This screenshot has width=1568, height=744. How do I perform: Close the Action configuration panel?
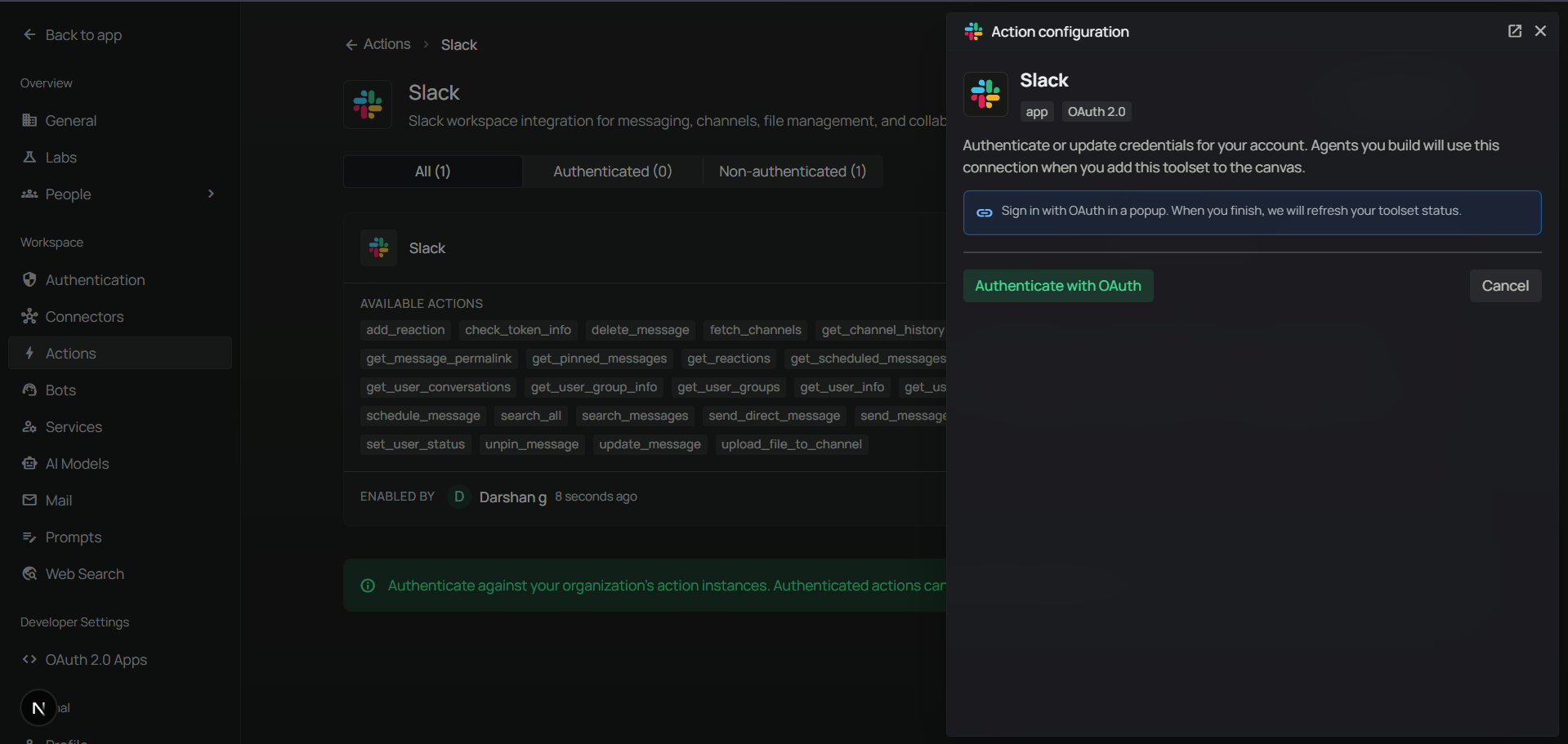(x=1540, y=31)
